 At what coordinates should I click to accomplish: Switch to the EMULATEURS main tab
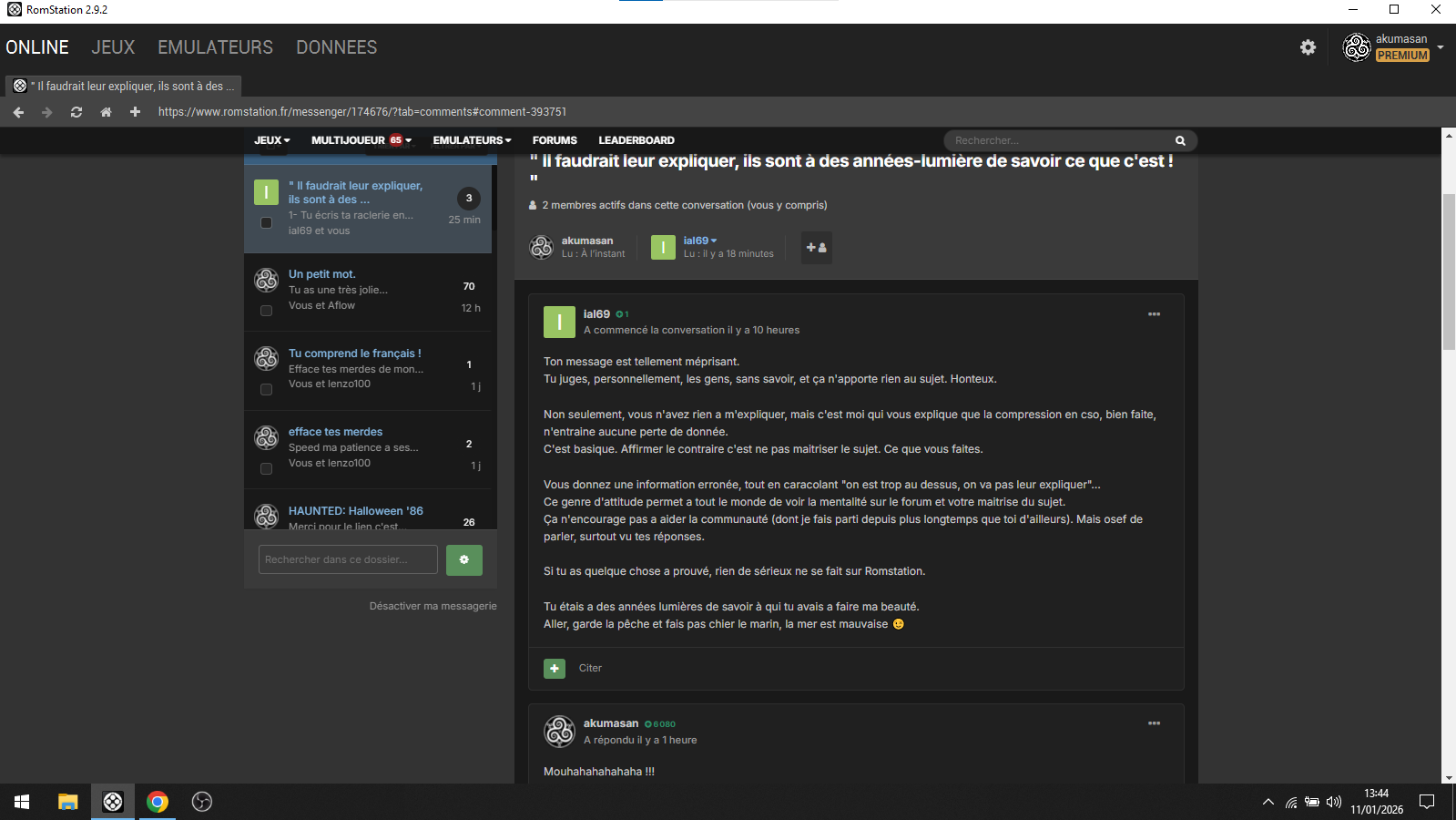pyautogui.click(x=215, y=47)
